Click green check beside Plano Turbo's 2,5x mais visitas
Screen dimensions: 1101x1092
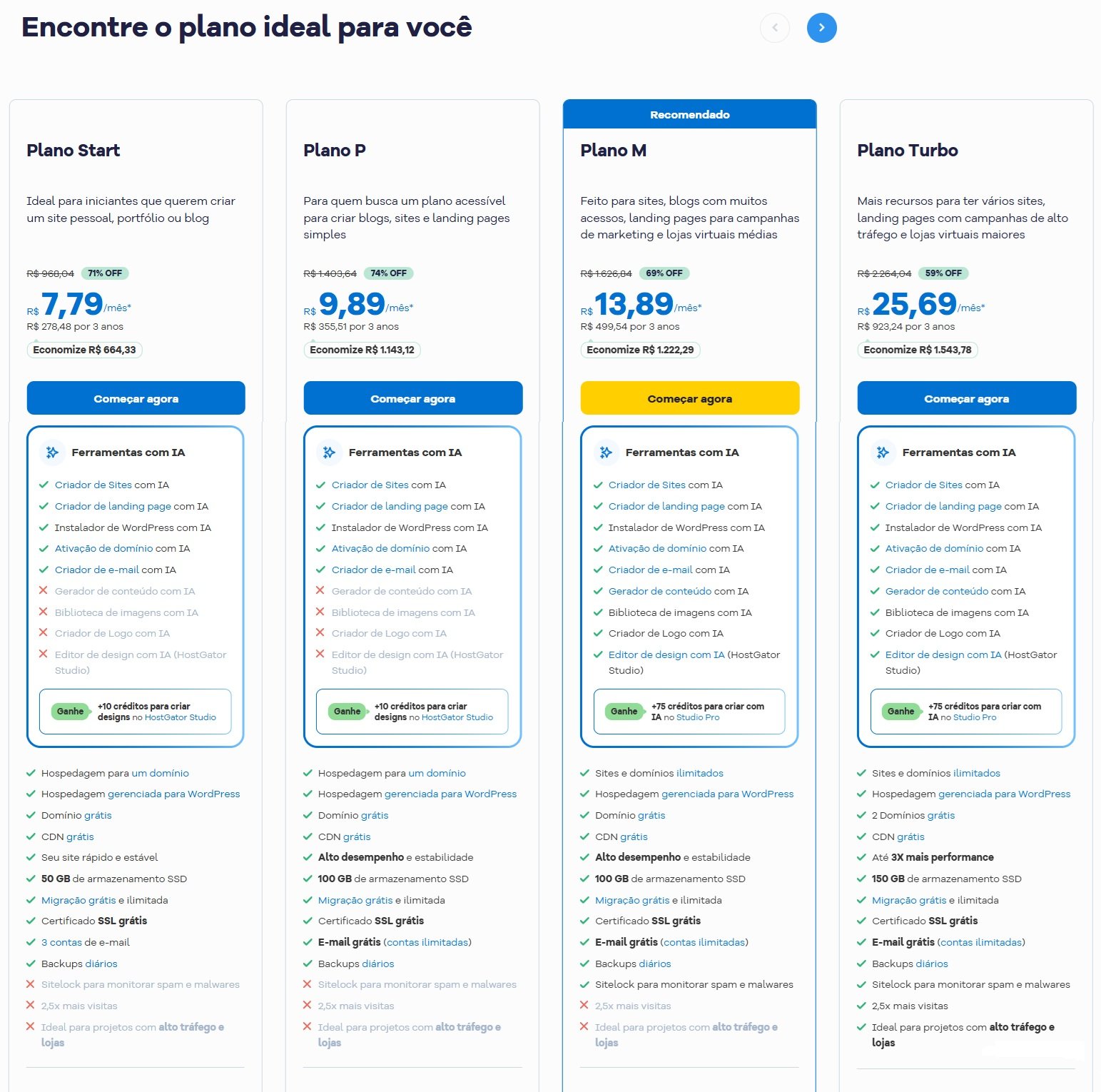tap(861, 1006)
